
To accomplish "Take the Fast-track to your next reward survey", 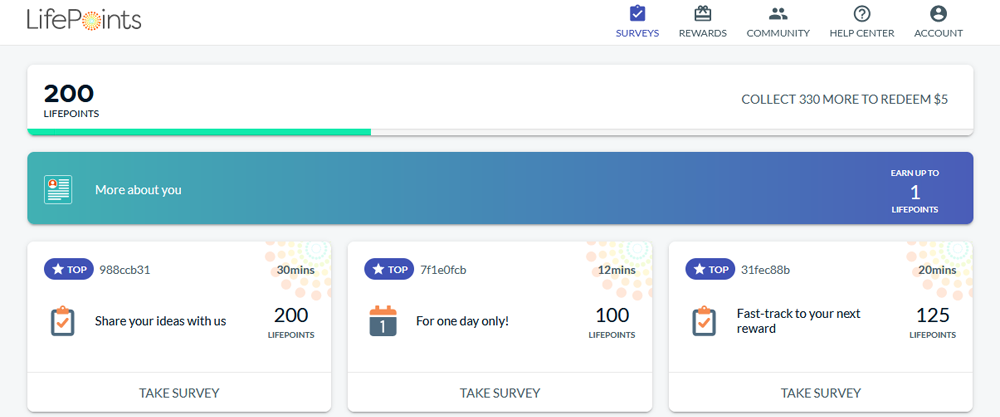I will pos(821,393).
